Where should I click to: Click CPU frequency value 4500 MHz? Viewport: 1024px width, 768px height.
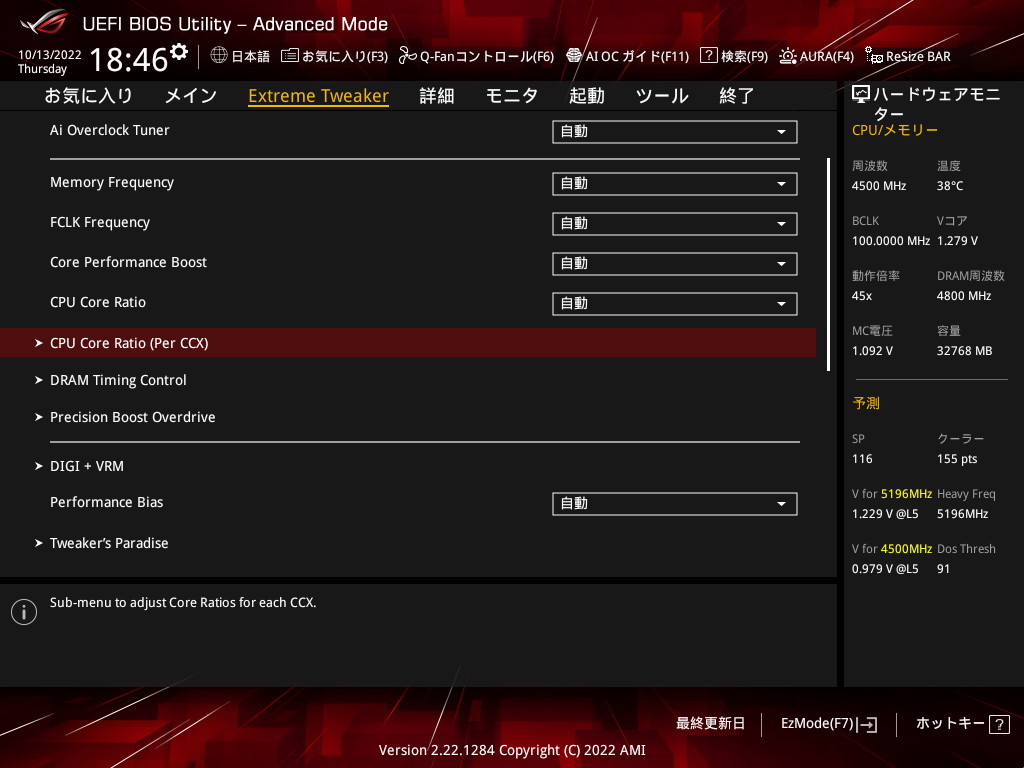point(879,186)
